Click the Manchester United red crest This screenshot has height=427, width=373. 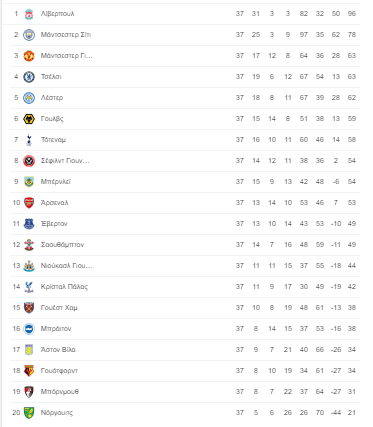pos(29,56)
